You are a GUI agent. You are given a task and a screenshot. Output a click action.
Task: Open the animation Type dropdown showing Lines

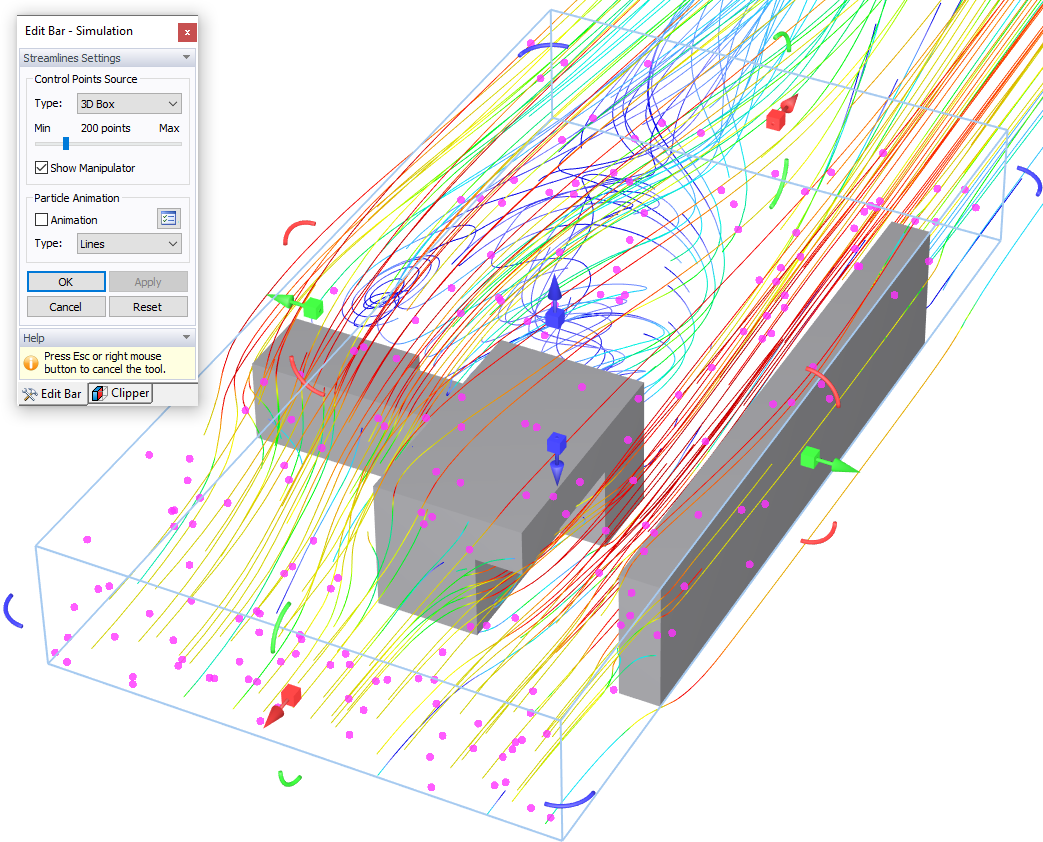click(x=128, y=243)
